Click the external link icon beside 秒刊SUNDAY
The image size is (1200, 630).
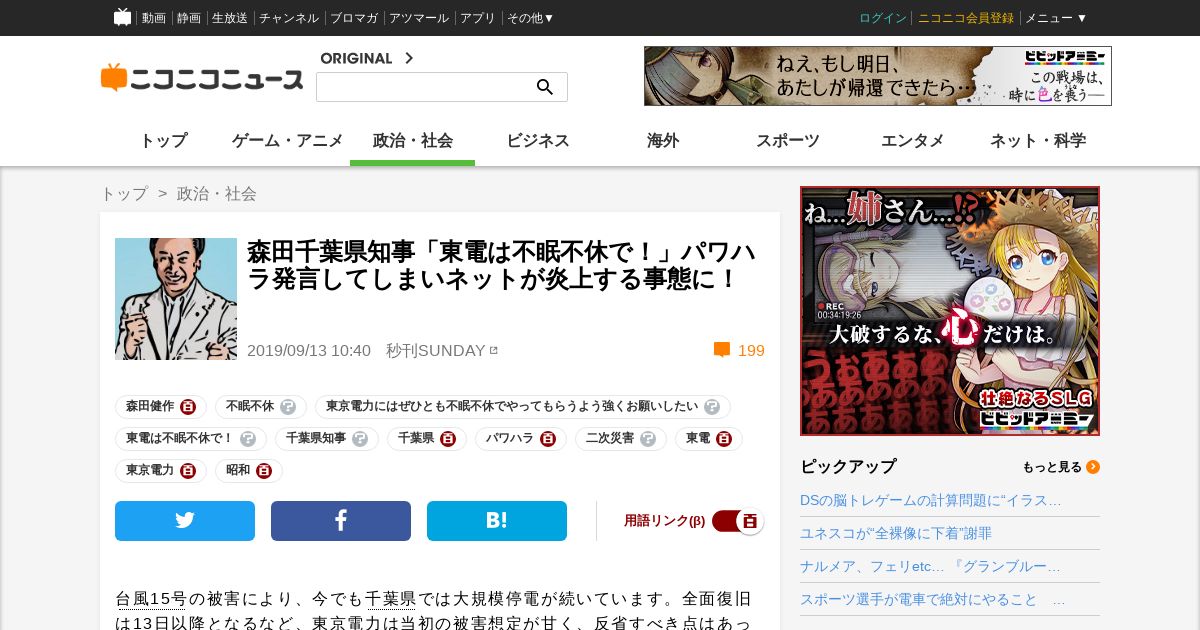(x=494, y=350)
